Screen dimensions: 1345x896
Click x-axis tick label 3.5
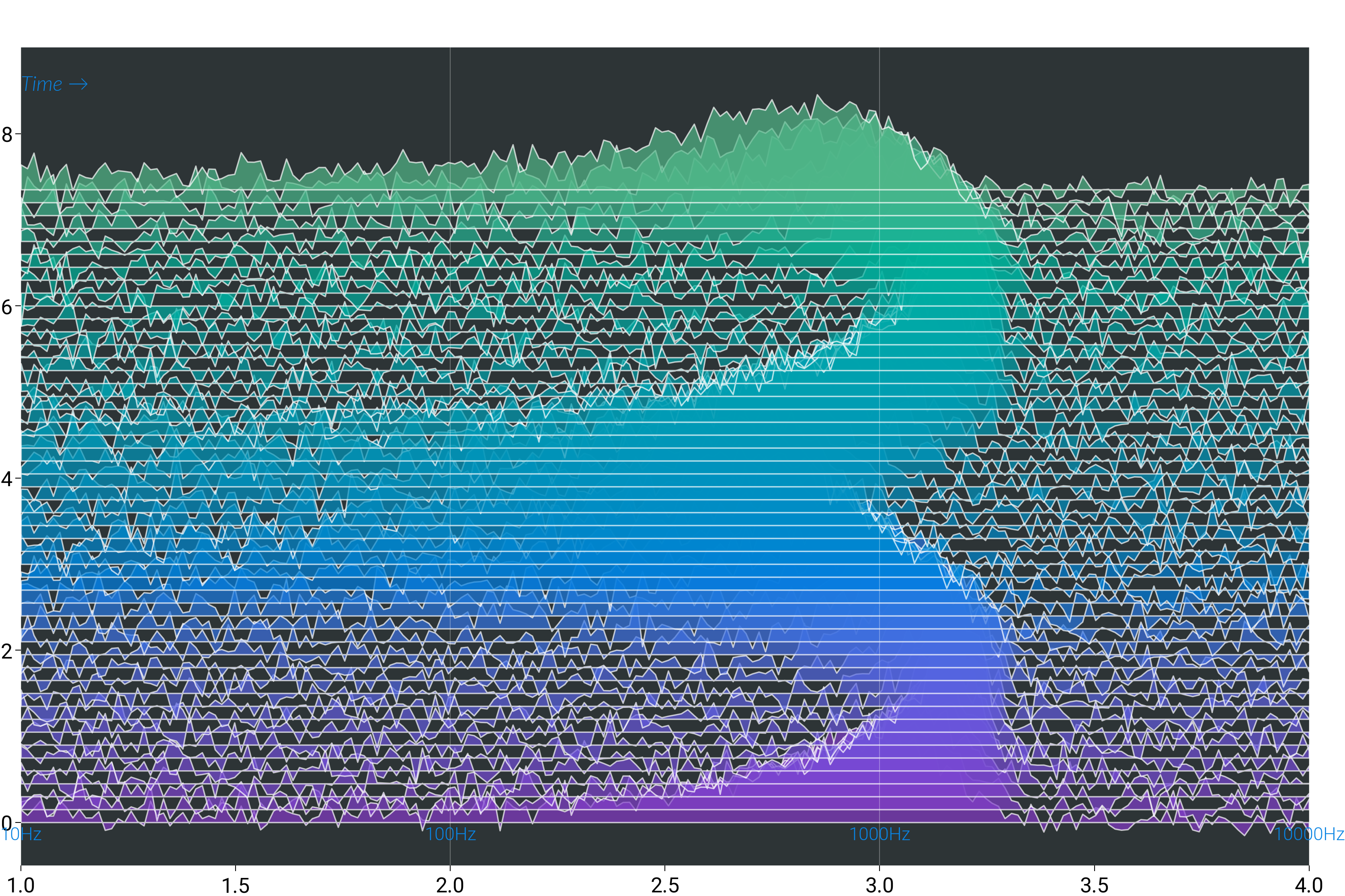(x=1094, y=885)
